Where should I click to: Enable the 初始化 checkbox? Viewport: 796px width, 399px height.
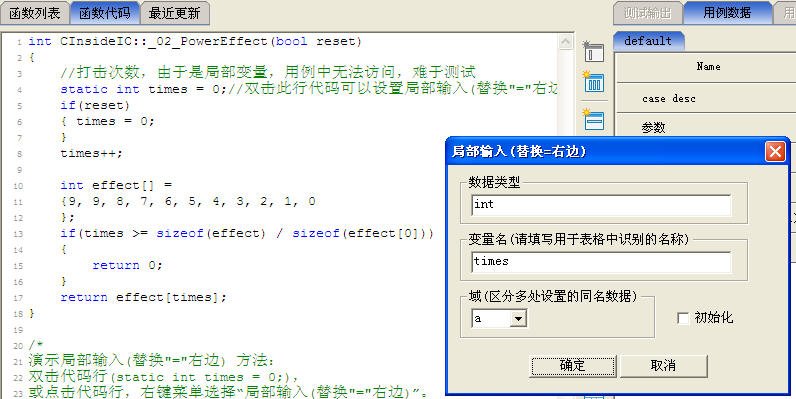click(x=683, y=318)
